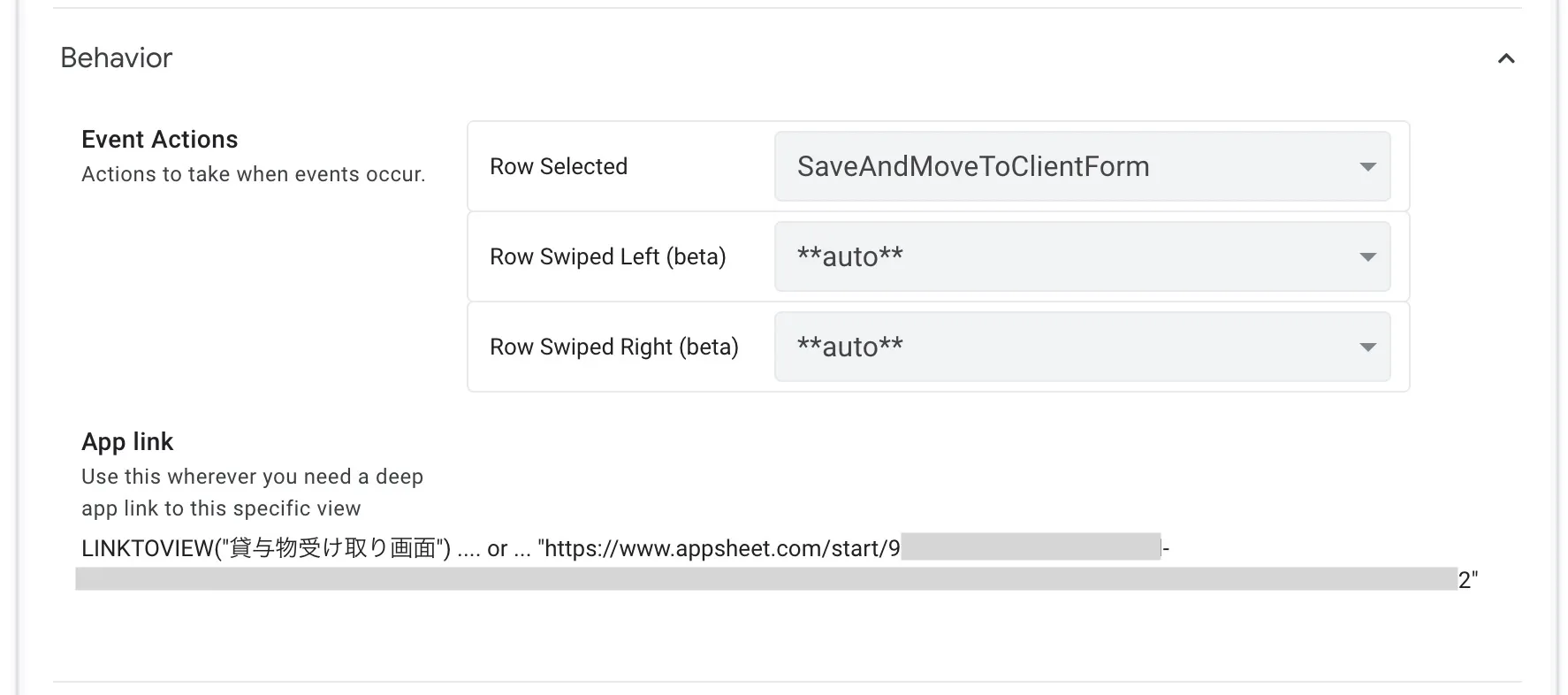Viewport: 1568px width, 695px height.
Task: Click the Behavior section heading
Action: pos(117,58)
